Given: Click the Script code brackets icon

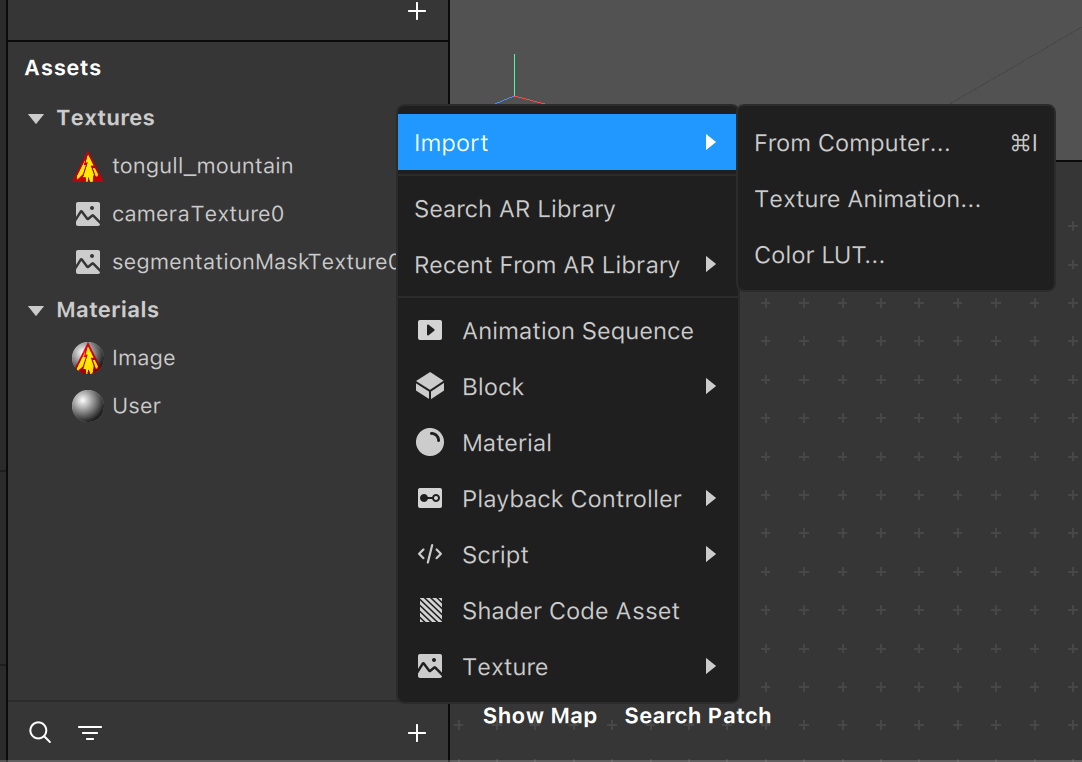Looking at the screenshot, I should [430, 555].
